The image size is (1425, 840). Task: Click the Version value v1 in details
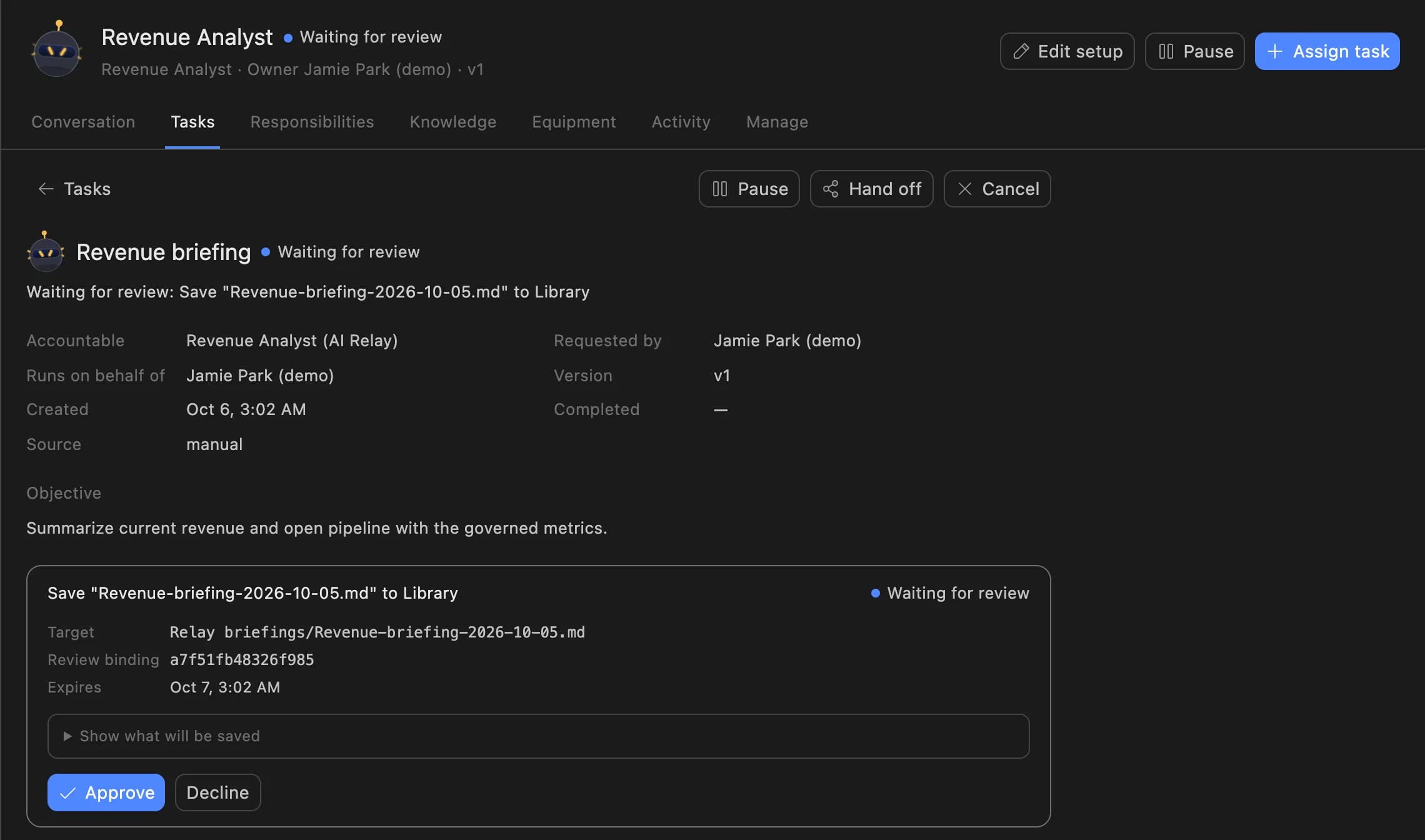click(x=722, y=376)
